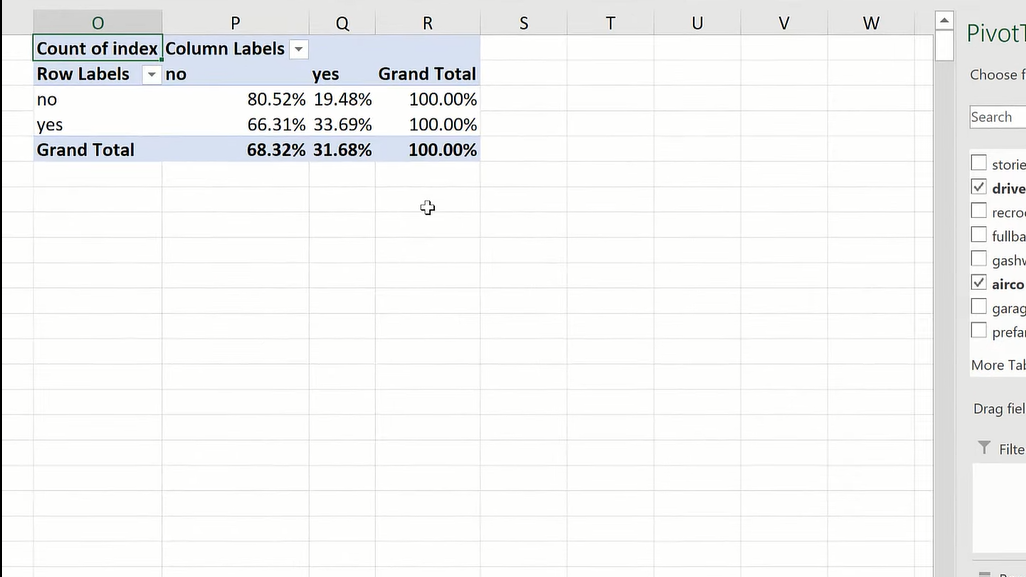The image size is (1026, 577).
Task: Click the PivotTable fields Search box
Action: 998,117
